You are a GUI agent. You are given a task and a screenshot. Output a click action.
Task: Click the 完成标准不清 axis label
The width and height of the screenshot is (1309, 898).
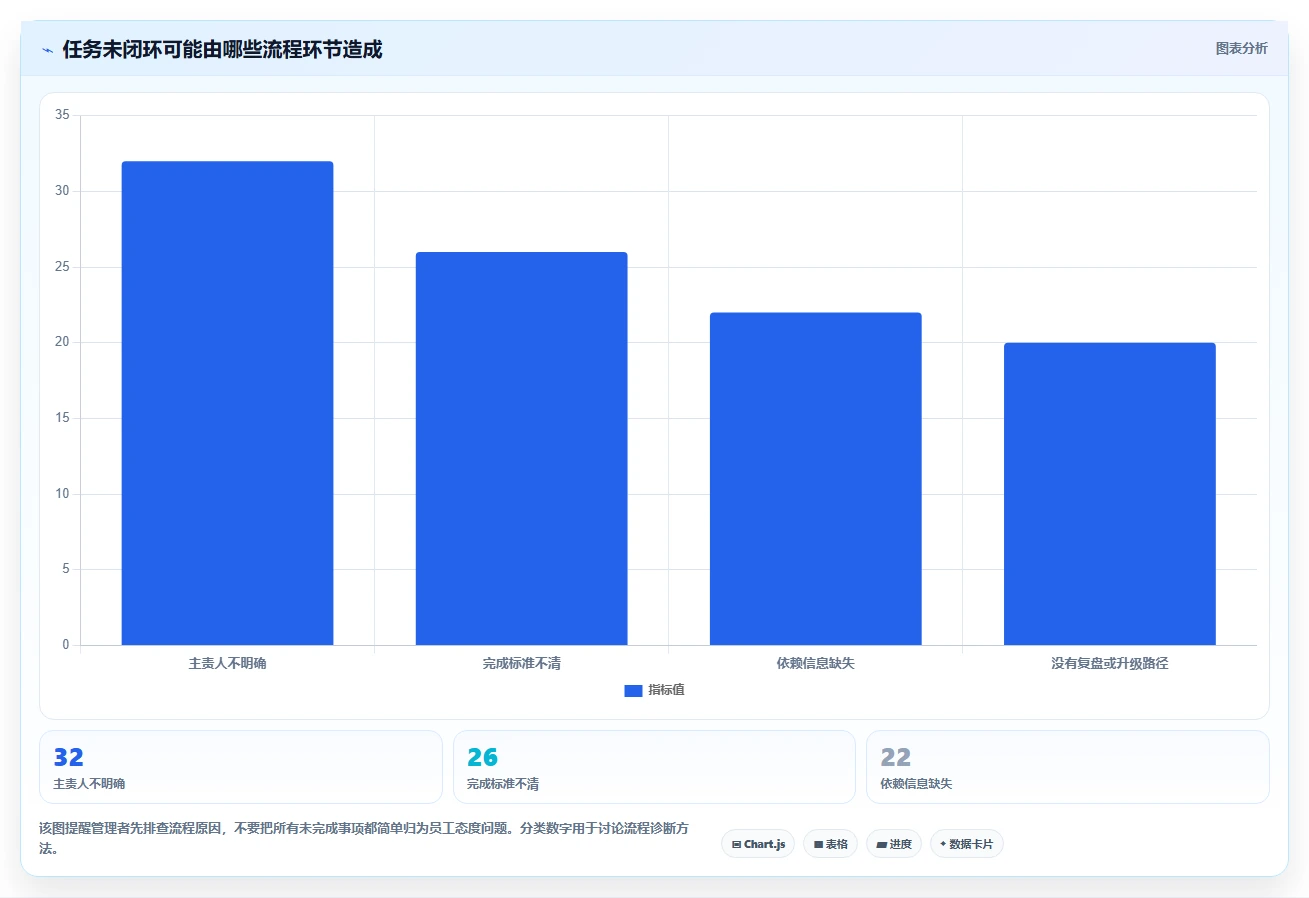(521, 663)
